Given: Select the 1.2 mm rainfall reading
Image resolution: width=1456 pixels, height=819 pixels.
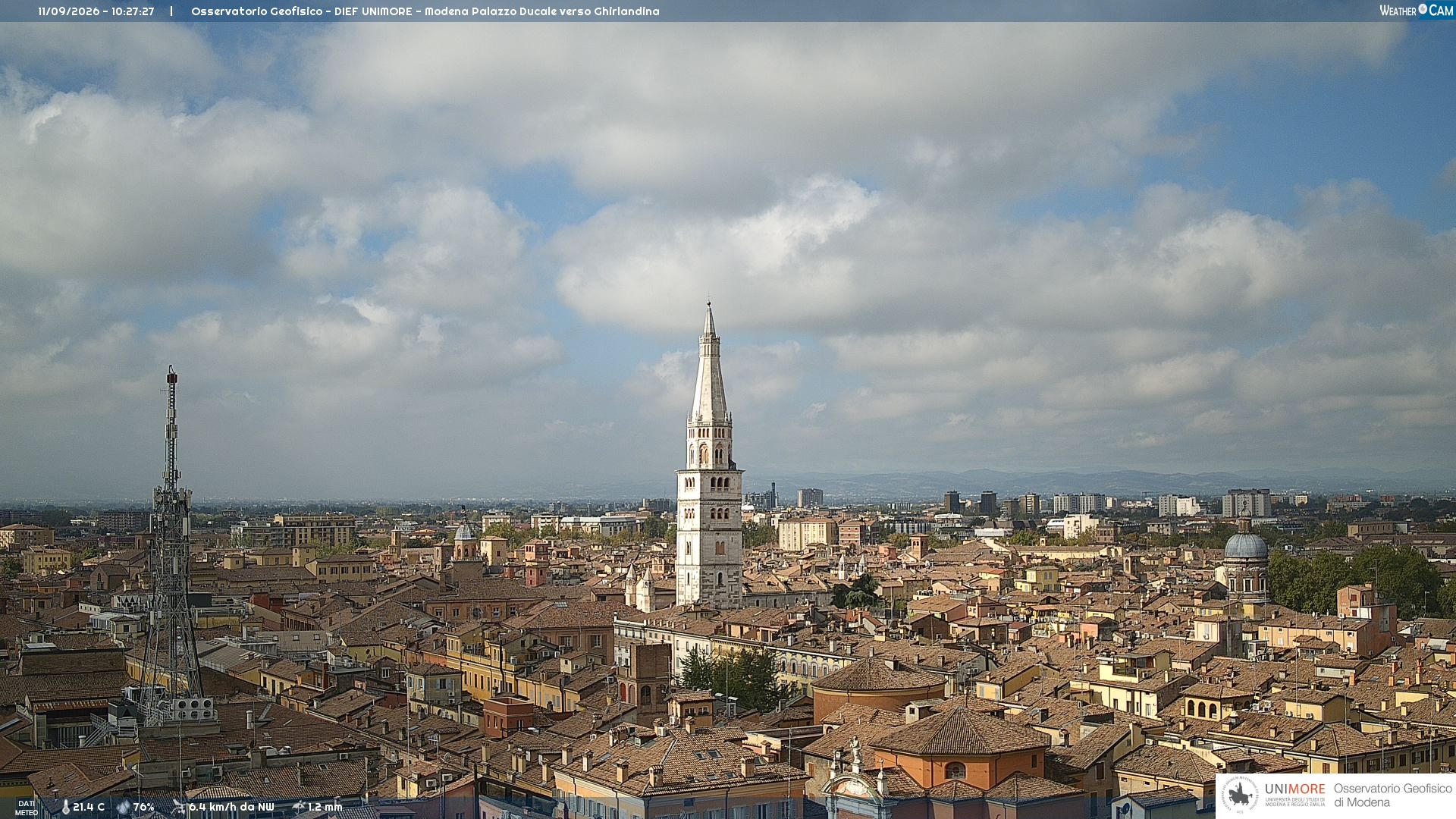Looking at the screenshot, I should pos(325,808).
